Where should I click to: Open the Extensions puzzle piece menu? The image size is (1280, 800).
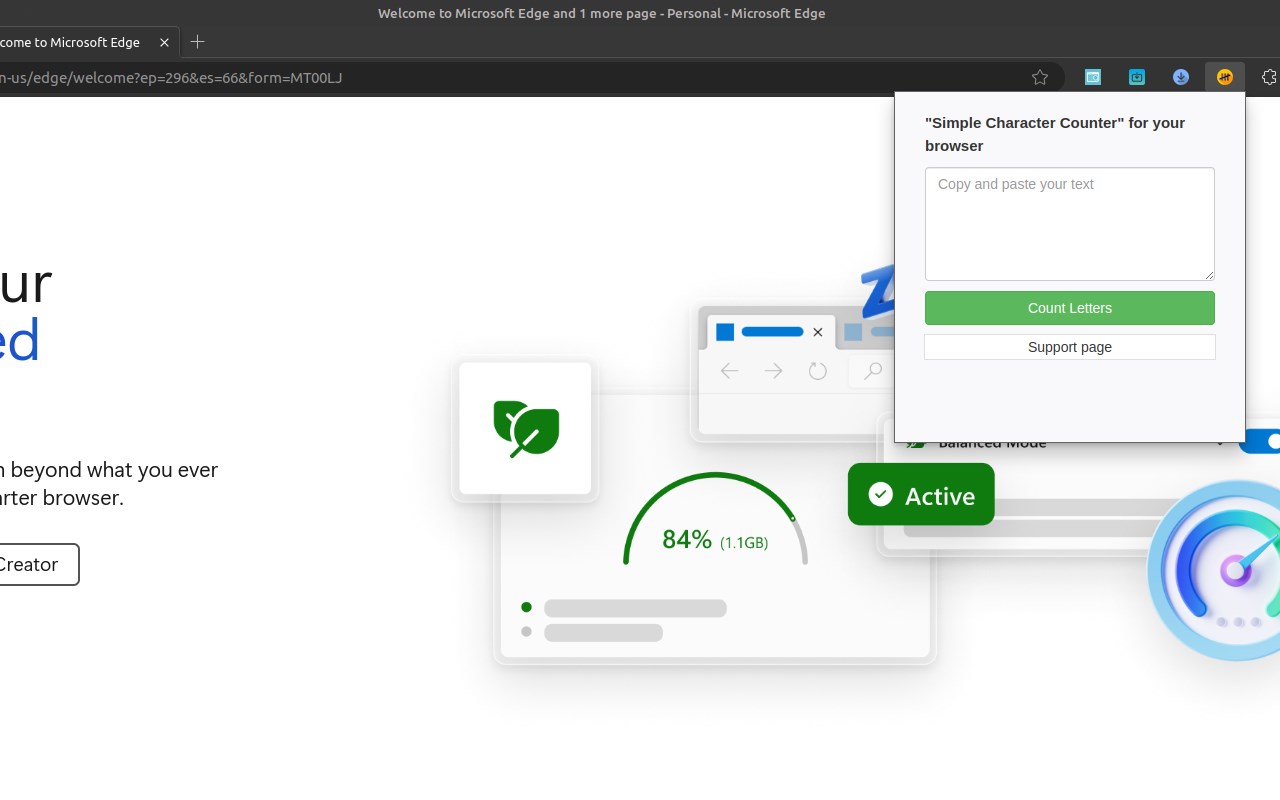click(x=1269, y=77)
